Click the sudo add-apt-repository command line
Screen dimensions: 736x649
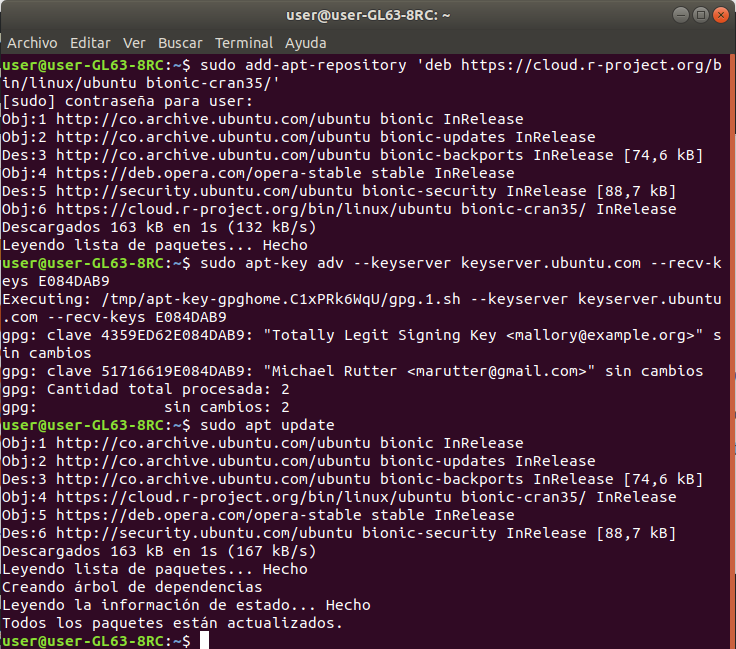362,74
